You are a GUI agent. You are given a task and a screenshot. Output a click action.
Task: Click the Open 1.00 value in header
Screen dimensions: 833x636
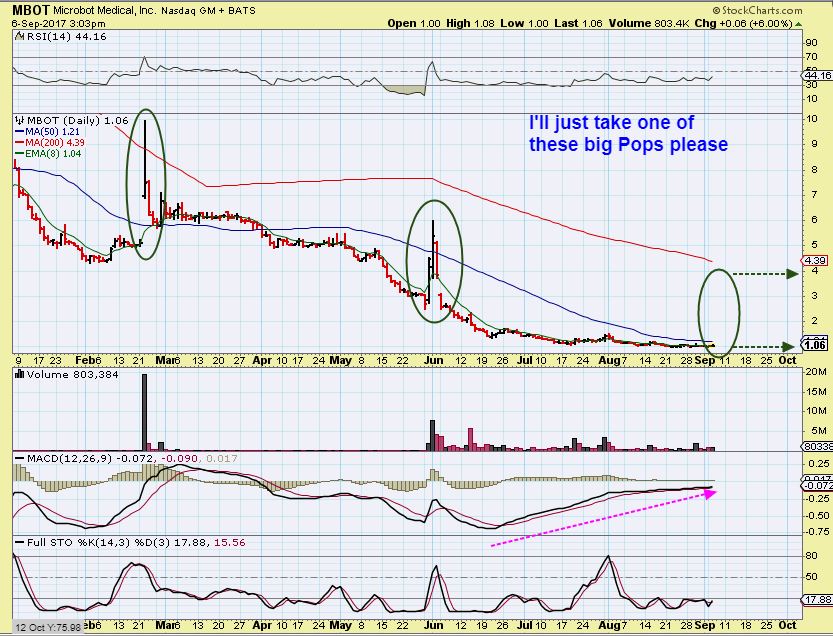414,23
